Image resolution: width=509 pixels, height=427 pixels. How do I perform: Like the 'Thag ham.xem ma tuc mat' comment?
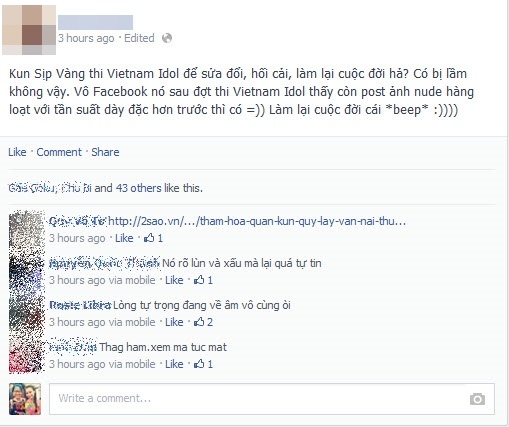174,364
